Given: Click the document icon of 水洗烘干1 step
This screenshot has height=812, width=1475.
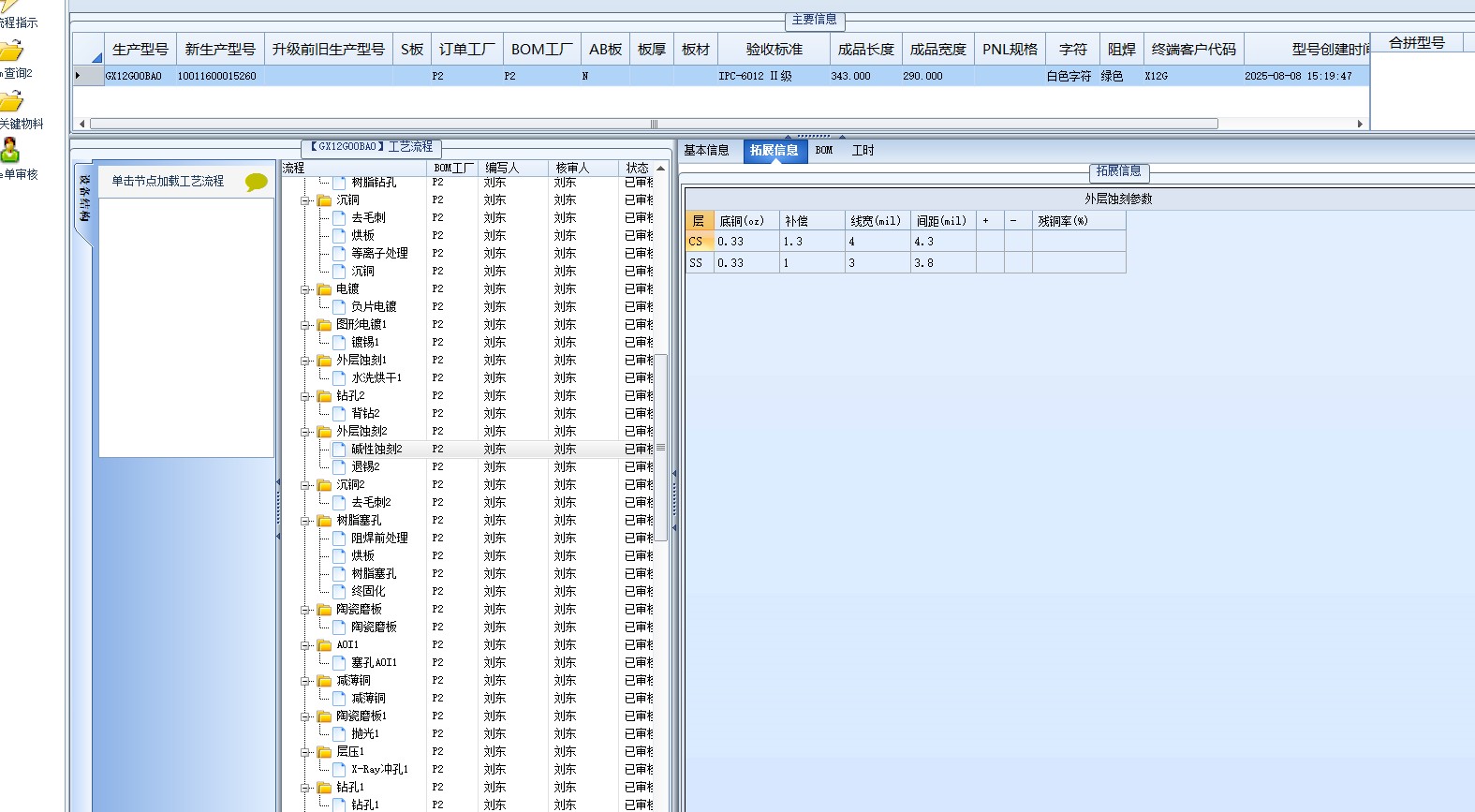Looking at the screenshot, I should [x=340, y=378].
